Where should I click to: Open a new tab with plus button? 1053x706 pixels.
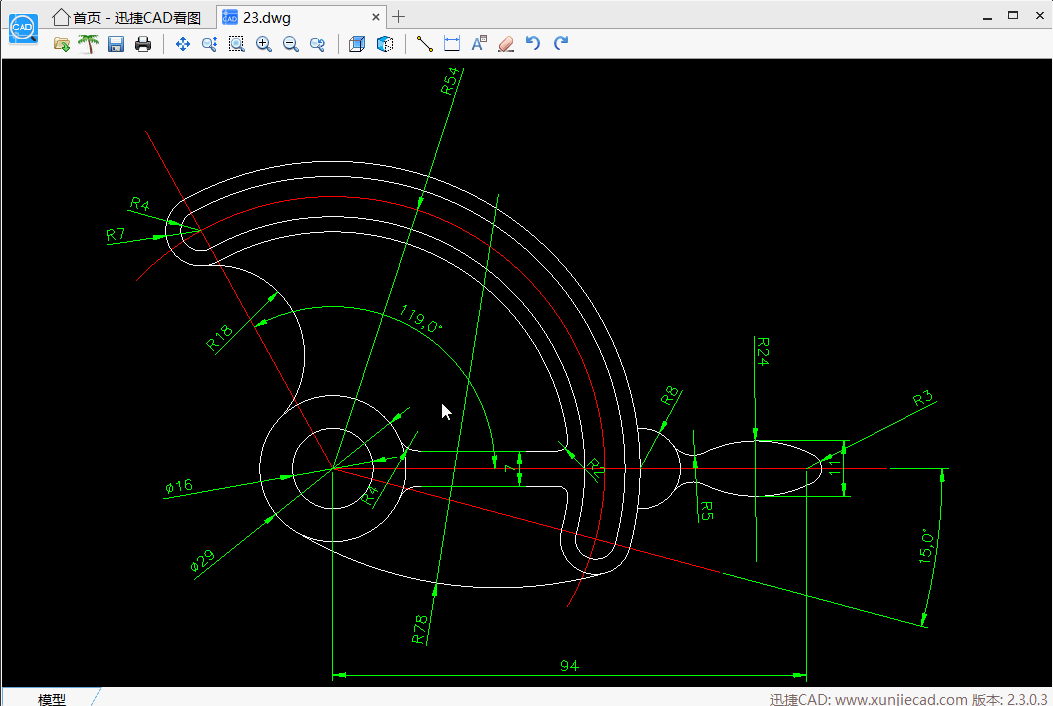399,17
